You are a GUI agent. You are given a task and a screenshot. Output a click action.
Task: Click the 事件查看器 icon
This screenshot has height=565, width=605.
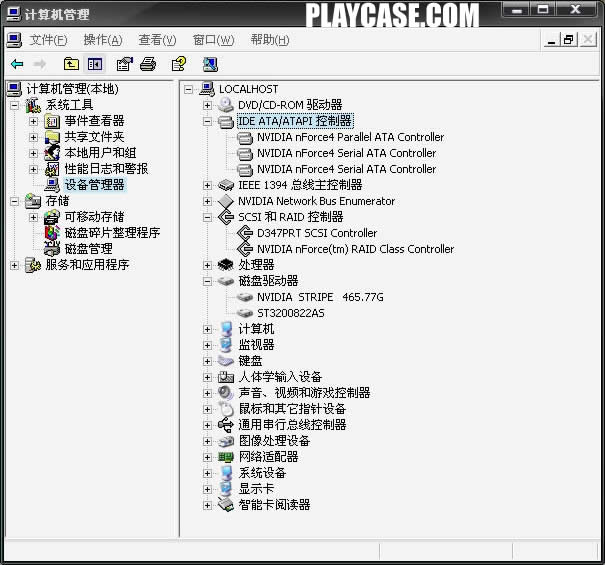click(52, 122)
